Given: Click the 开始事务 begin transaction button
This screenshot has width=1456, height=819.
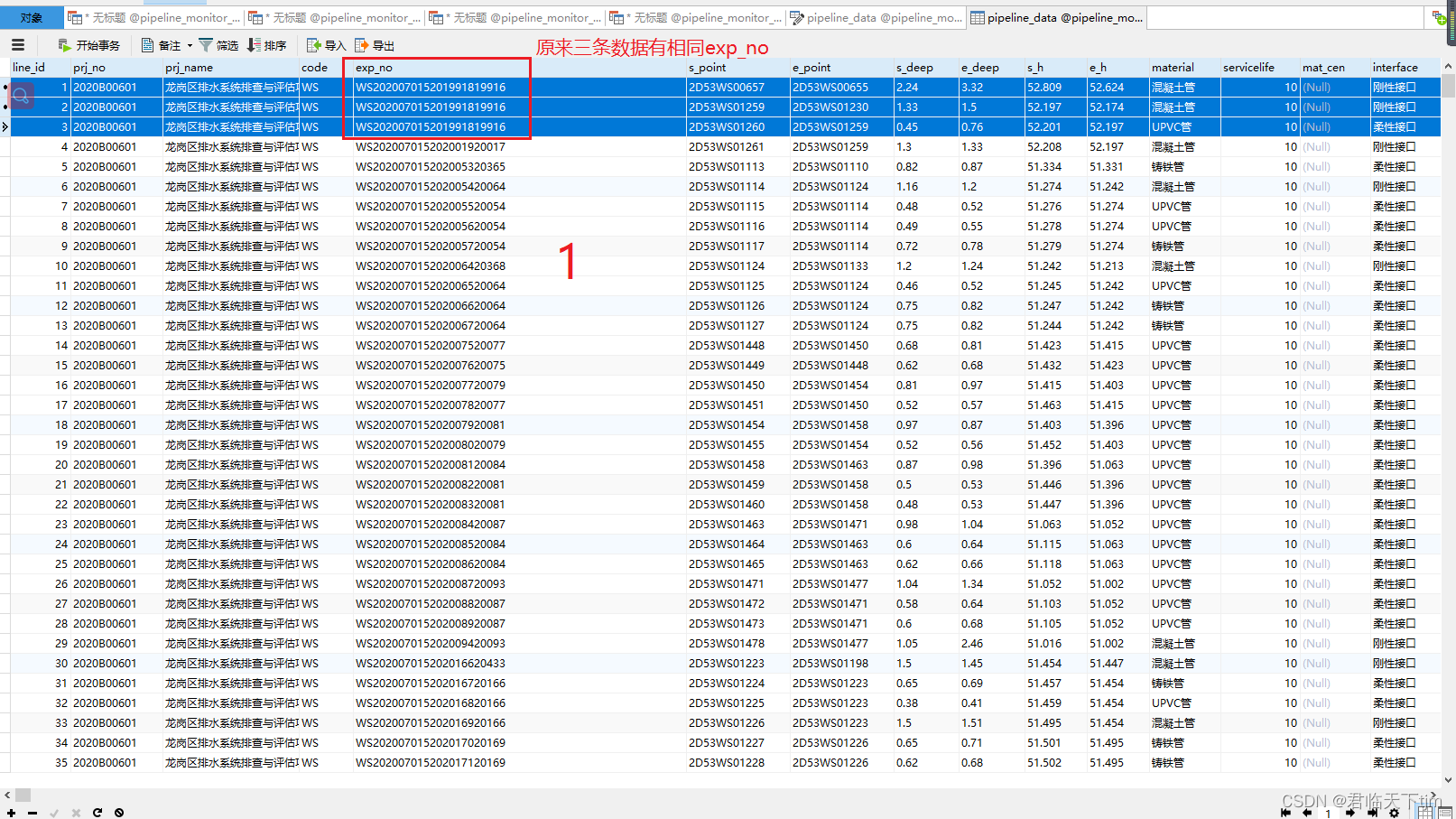Looking at the screenshot, I should 88,45.
